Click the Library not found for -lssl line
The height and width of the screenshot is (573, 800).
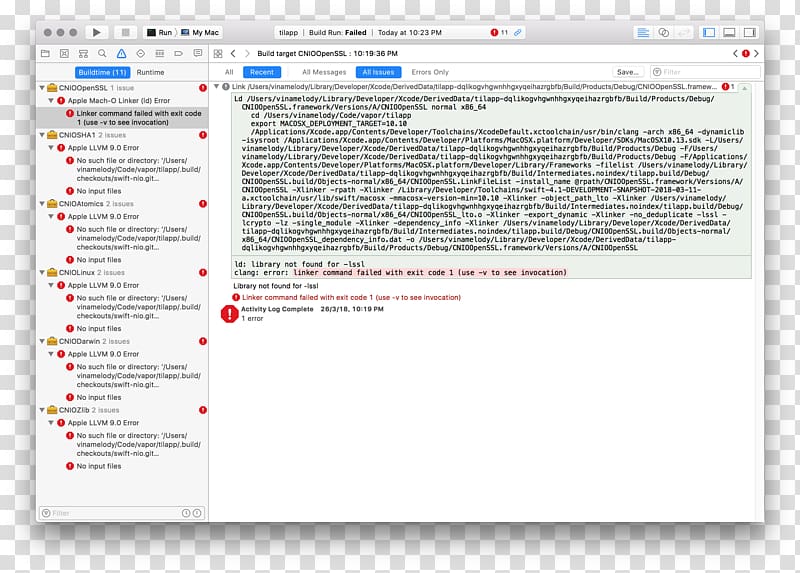[x=276, y=286]
